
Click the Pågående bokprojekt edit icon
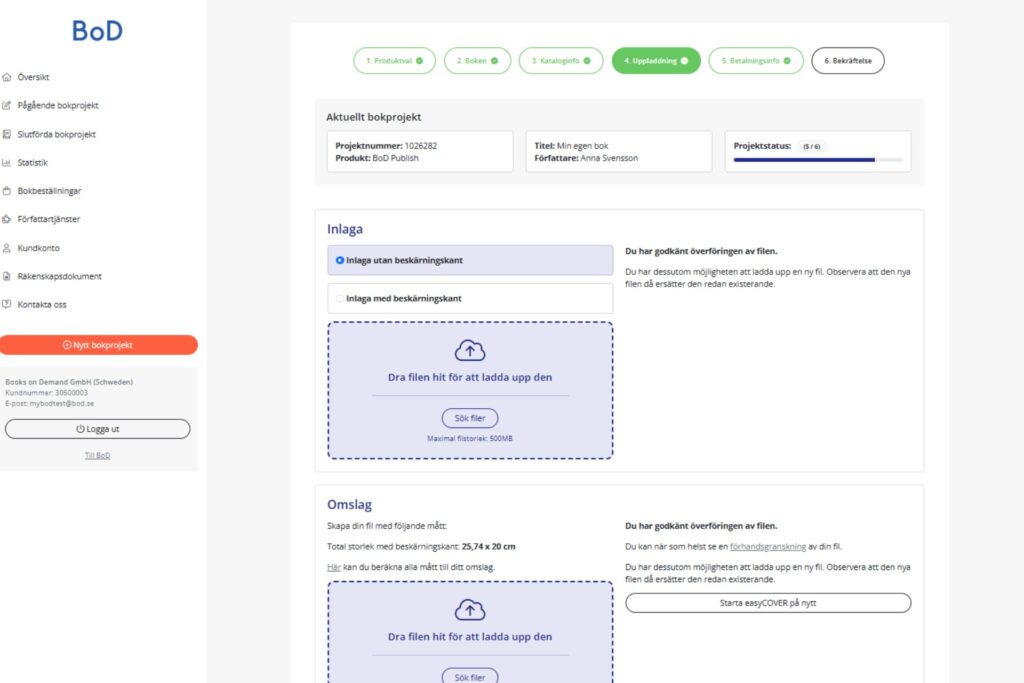(x=7, y=105)
